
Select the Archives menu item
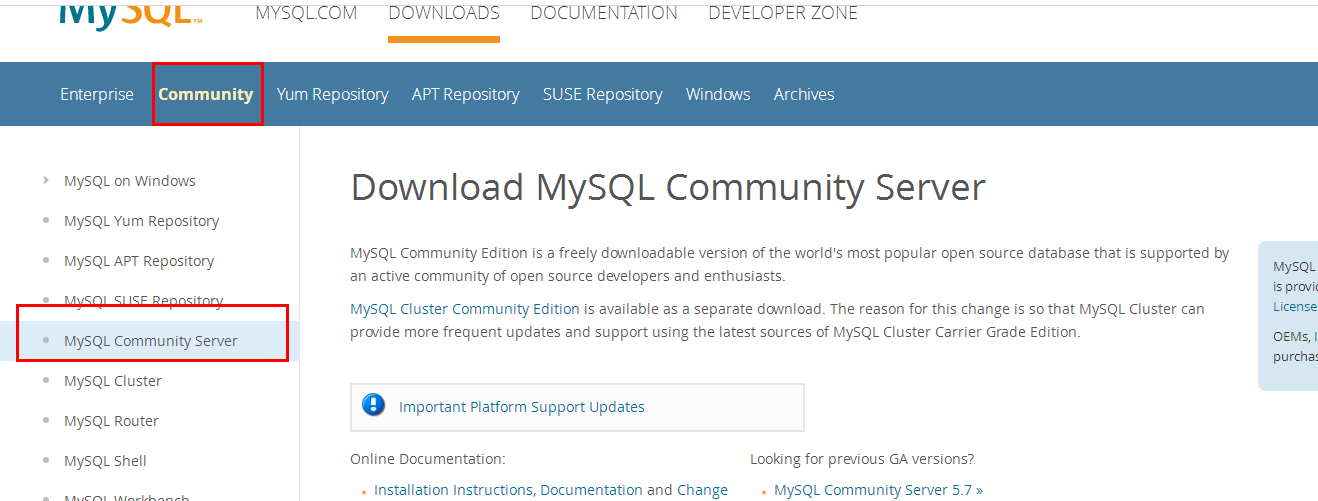pyautogui.click(x=804, y=94)
